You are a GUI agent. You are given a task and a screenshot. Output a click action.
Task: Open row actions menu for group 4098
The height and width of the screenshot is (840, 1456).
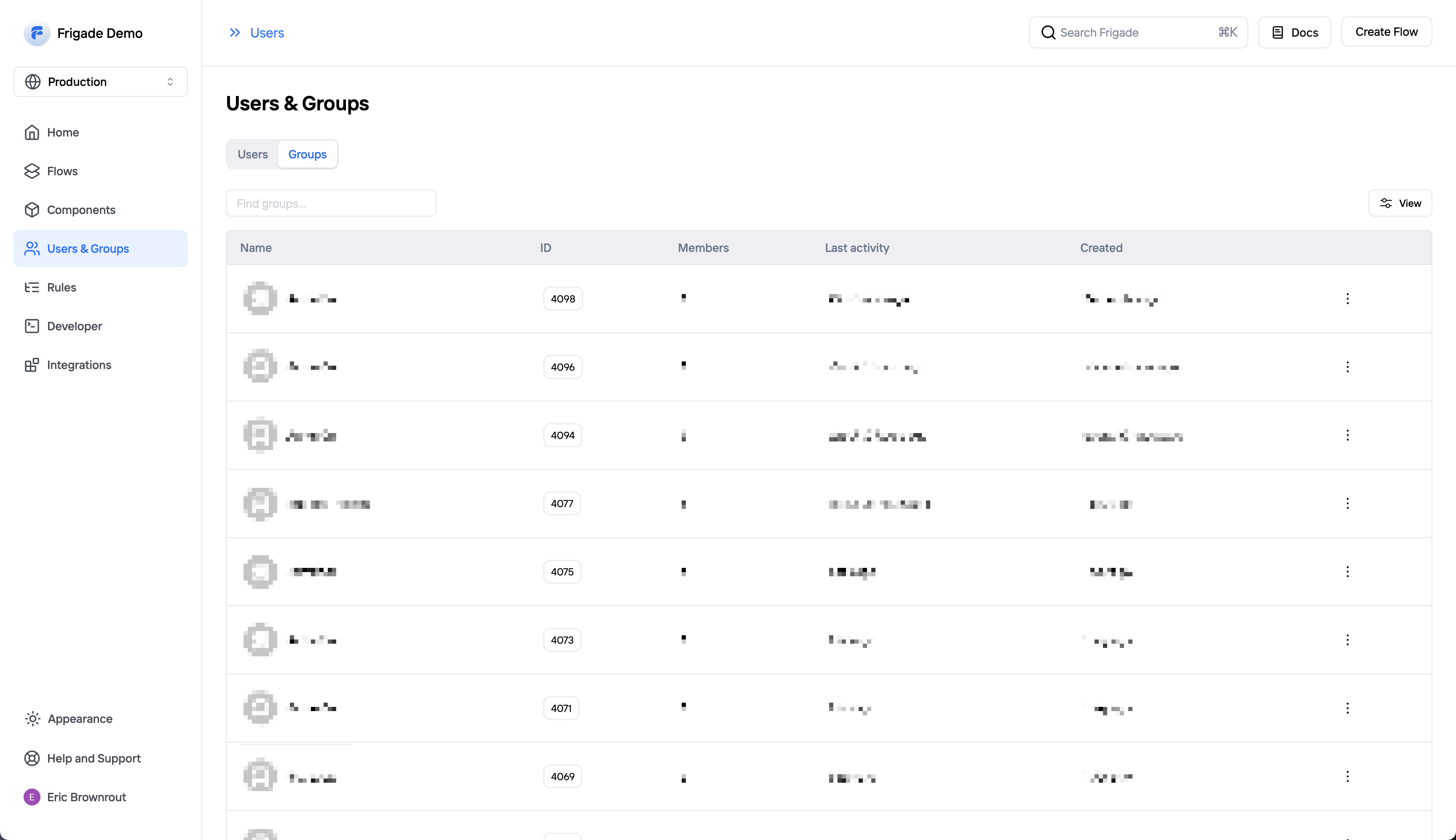click(x=1347, y=299)
